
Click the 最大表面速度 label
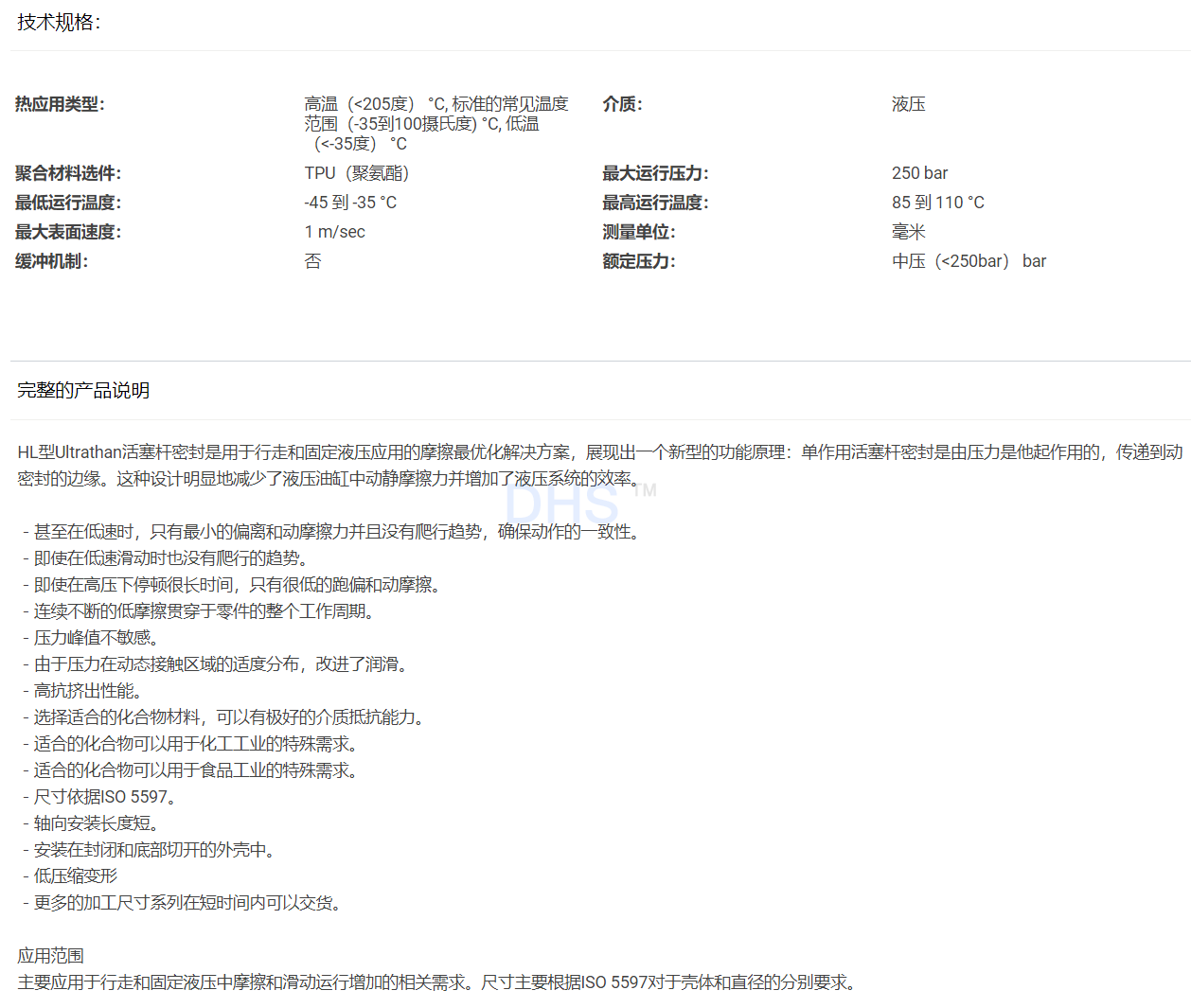(68, 232)
